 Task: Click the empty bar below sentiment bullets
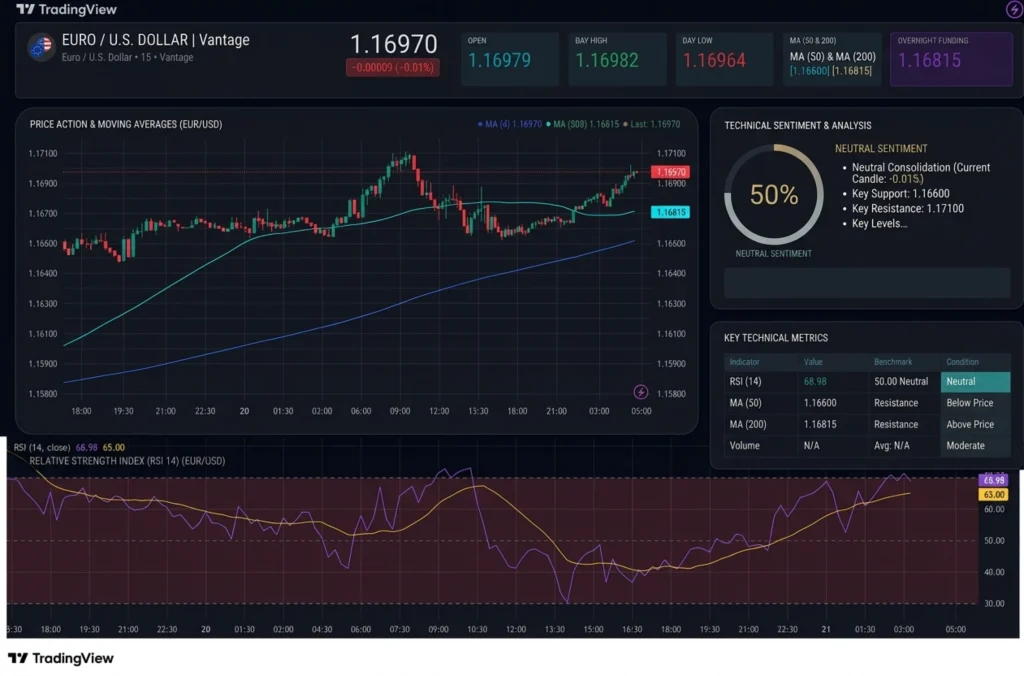coord(867,283)
